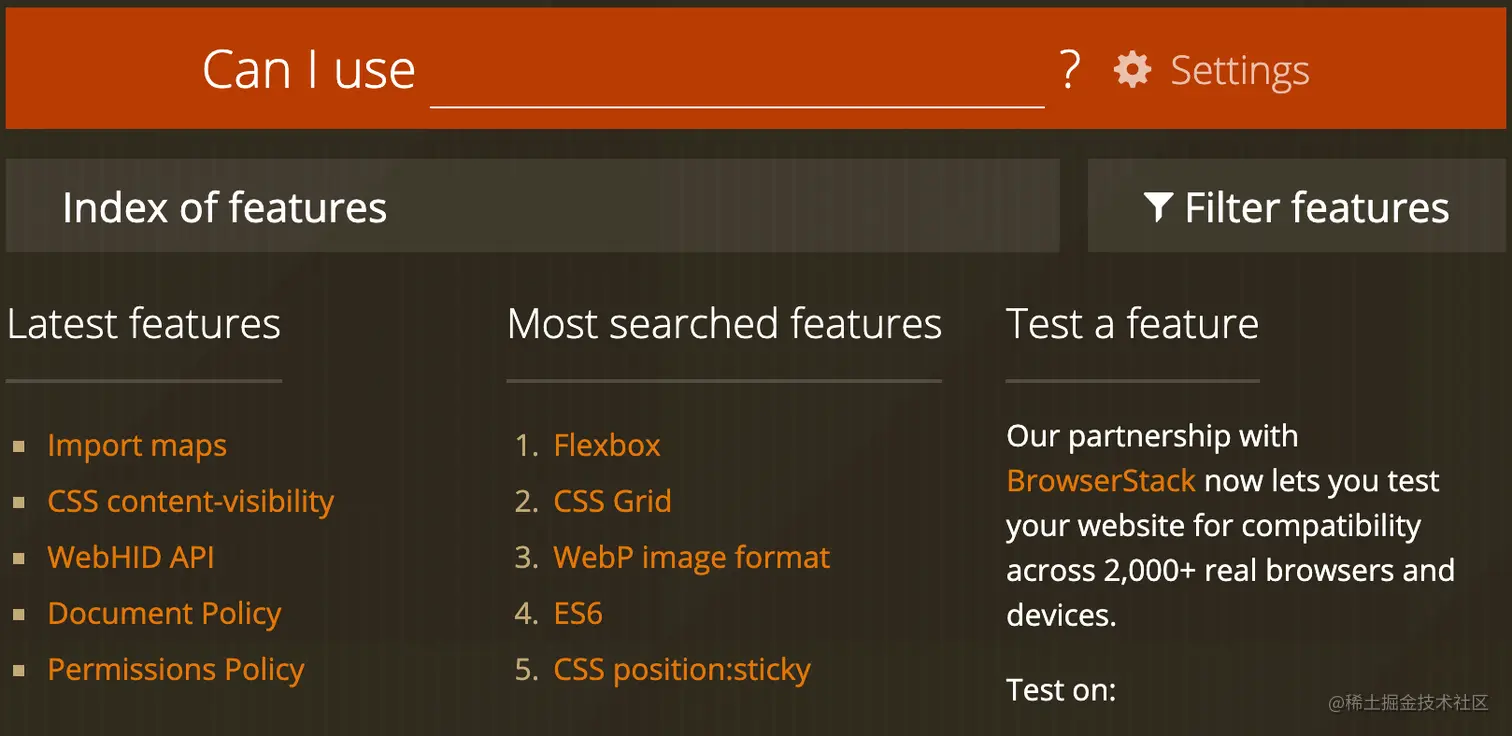Viewport: 1512px width, 736px height.
Task: Click the bullet icon beside Import maps
Action: tap(20, 447)
